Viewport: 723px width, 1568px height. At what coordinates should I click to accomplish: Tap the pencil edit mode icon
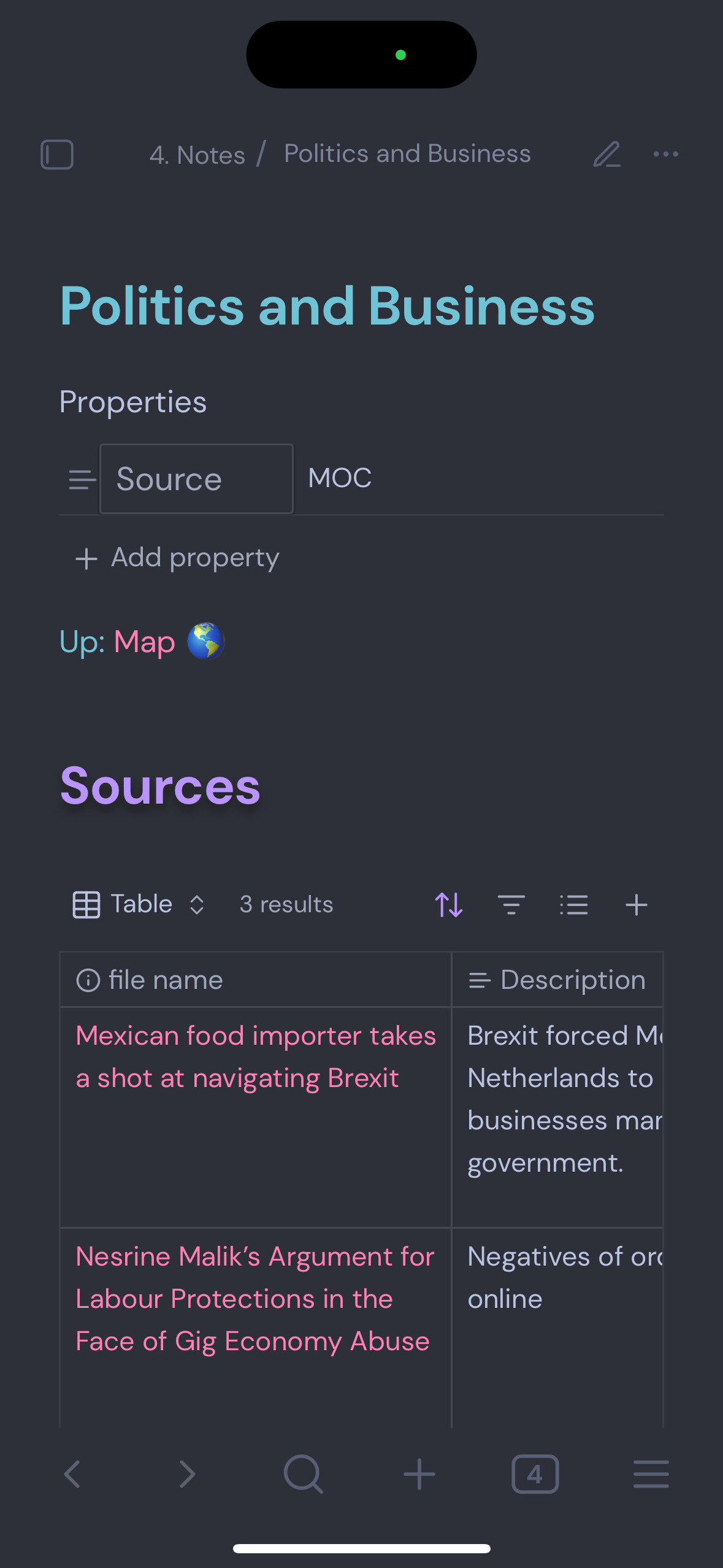pos(606,154)
